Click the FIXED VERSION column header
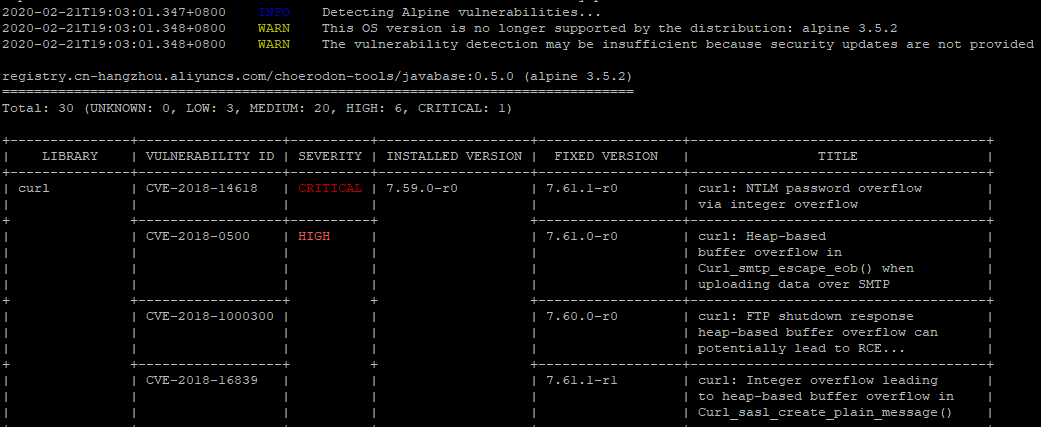The width and height of the screenshot is (1041, 427). (x=606, y=156)
